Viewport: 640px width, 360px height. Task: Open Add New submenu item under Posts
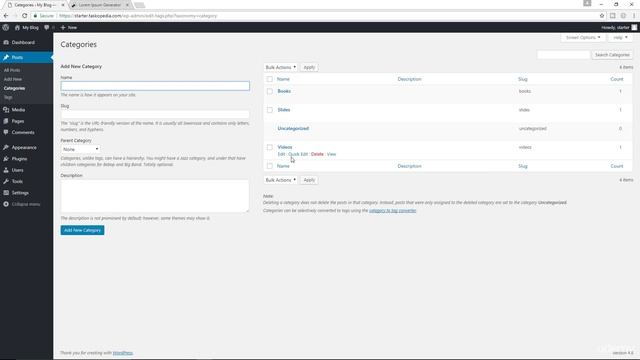(13, 79)
